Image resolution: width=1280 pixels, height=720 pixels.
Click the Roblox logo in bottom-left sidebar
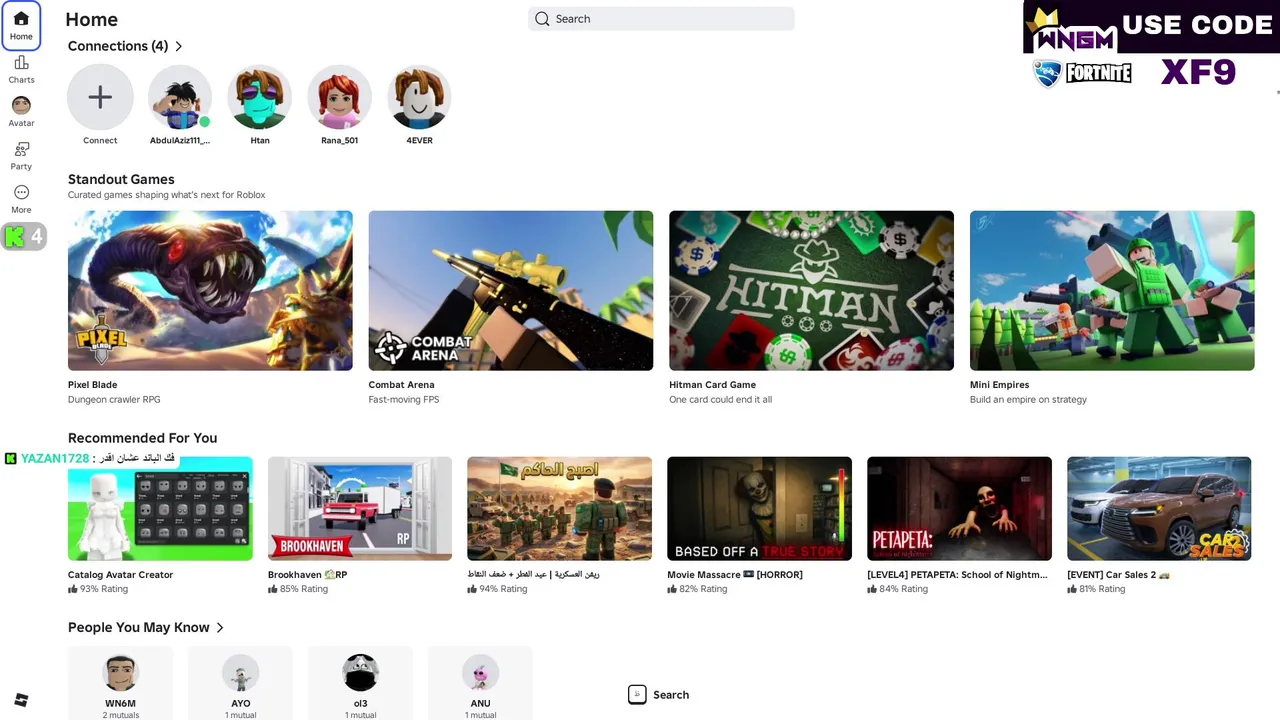(21, 700)
